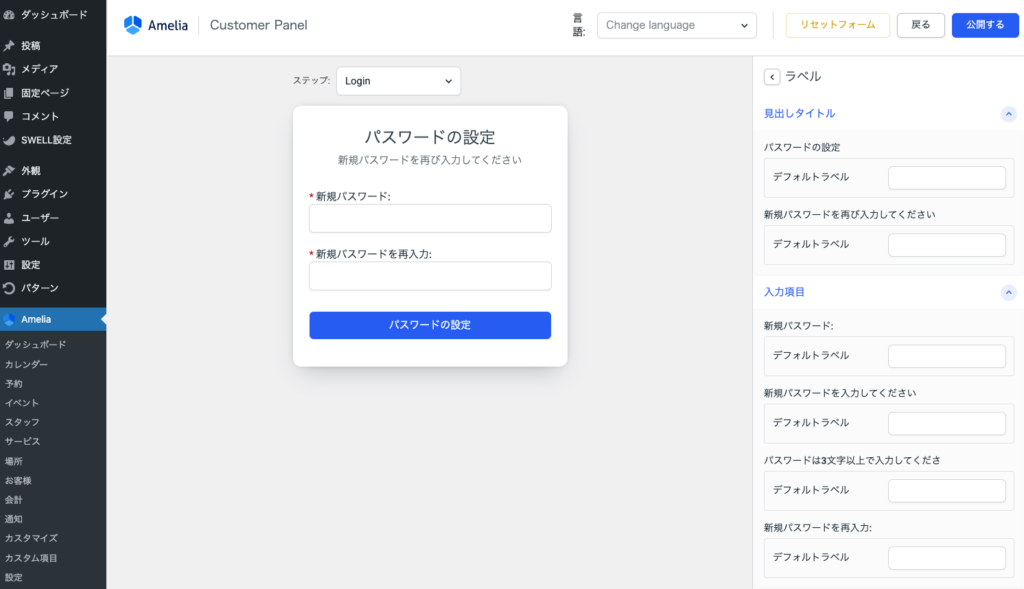This screenshot has height=589, width=1024.
Task: Open カレンダー in Amelia submenu
Action: [26, 364]
